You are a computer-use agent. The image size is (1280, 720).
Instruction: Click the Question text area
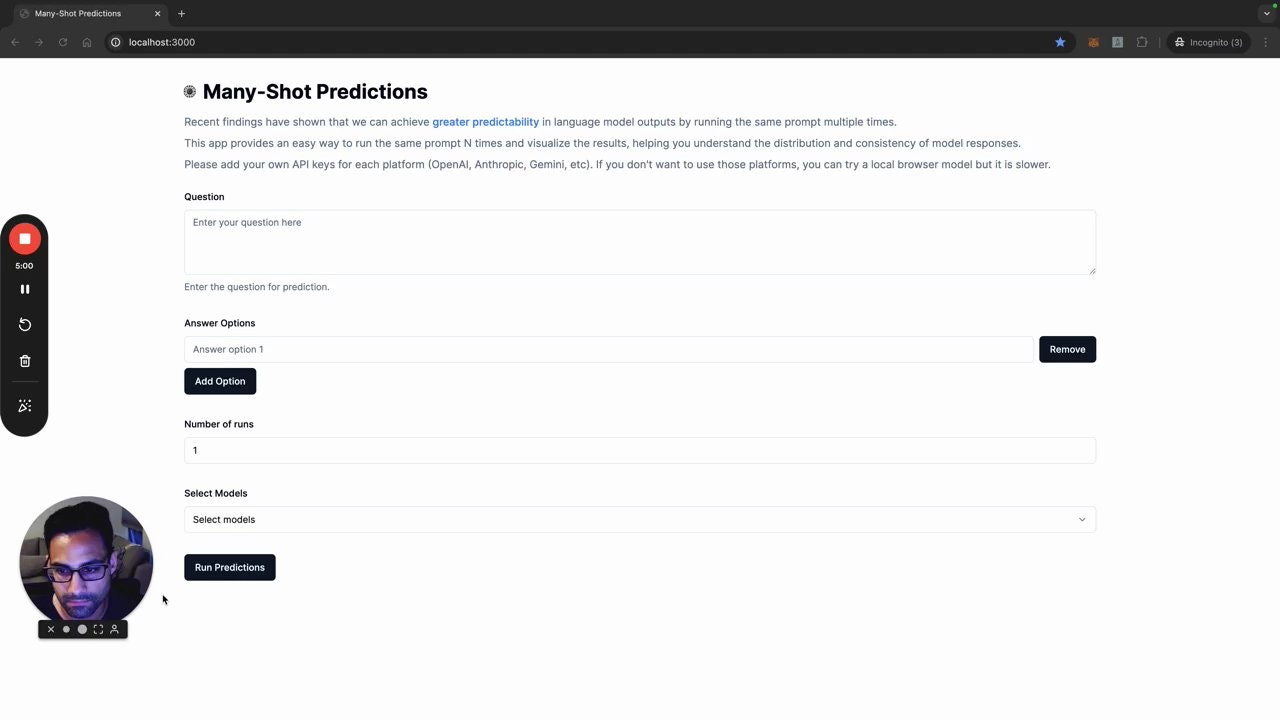click(640, 242)
